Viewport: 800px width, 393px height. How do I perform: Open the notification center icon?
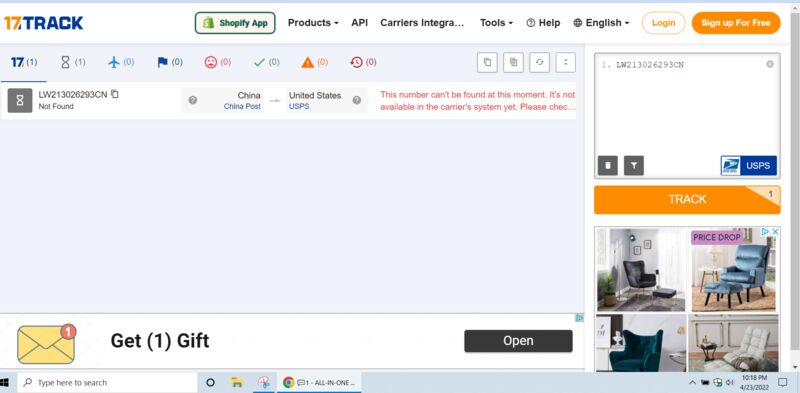(x=782, y=382)
